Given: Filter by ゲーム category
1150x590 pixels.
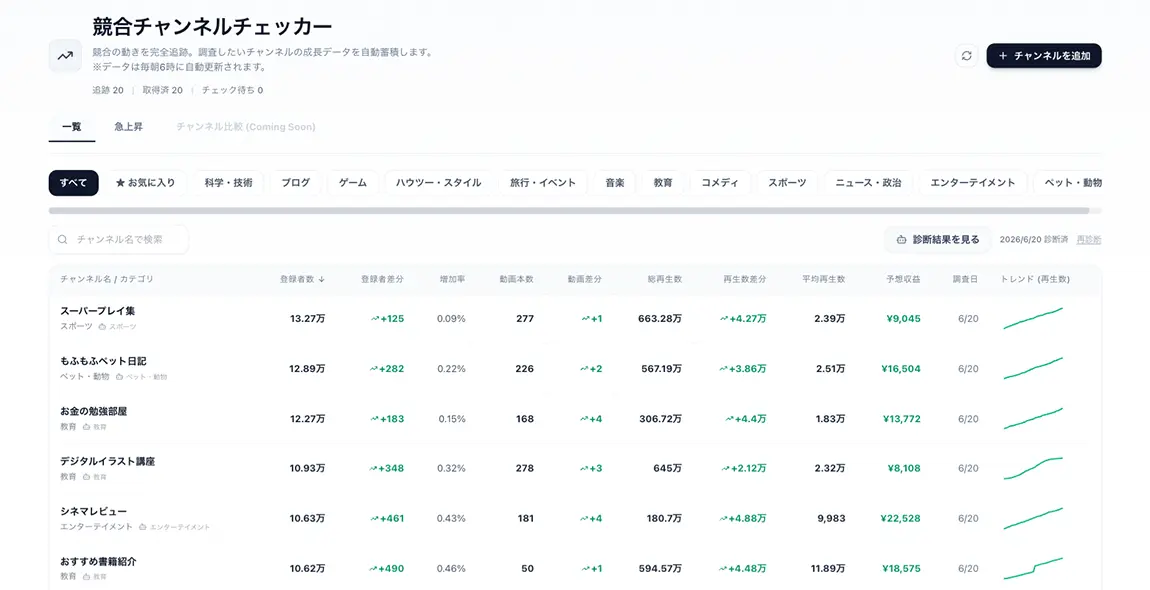Looking at the screenshot, I should click(x=353, y=183).
